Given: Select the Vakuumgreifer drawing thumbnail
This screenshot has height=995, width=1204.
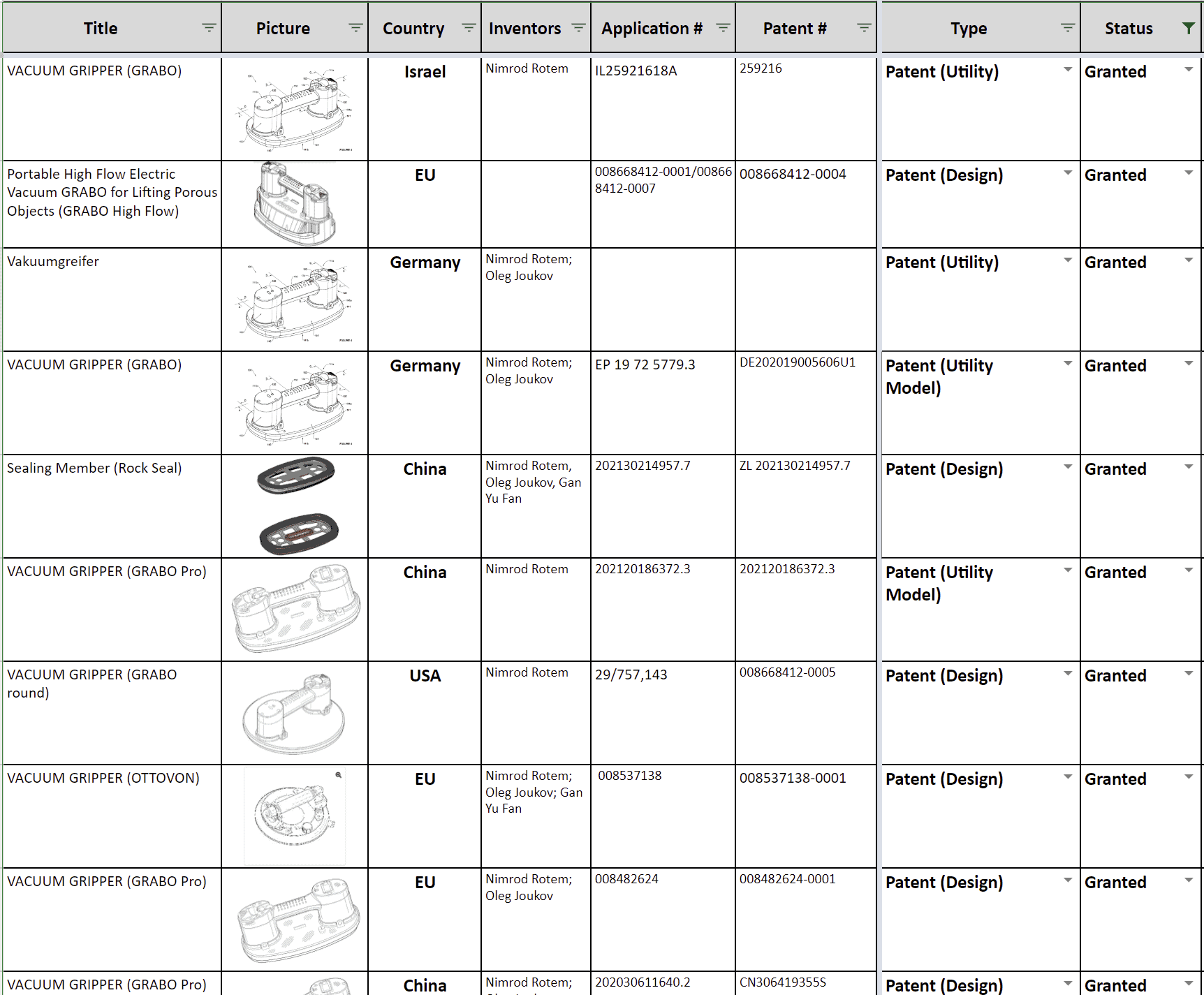Looking at the screenshot, I should click(x=295, y=300).
